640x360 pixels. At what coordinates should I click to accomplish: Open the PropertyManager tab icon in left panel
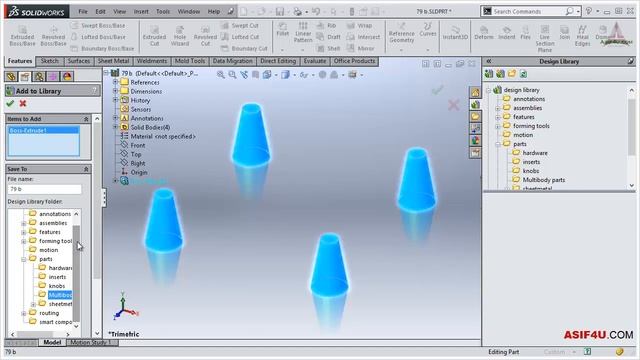pos(25,76)
